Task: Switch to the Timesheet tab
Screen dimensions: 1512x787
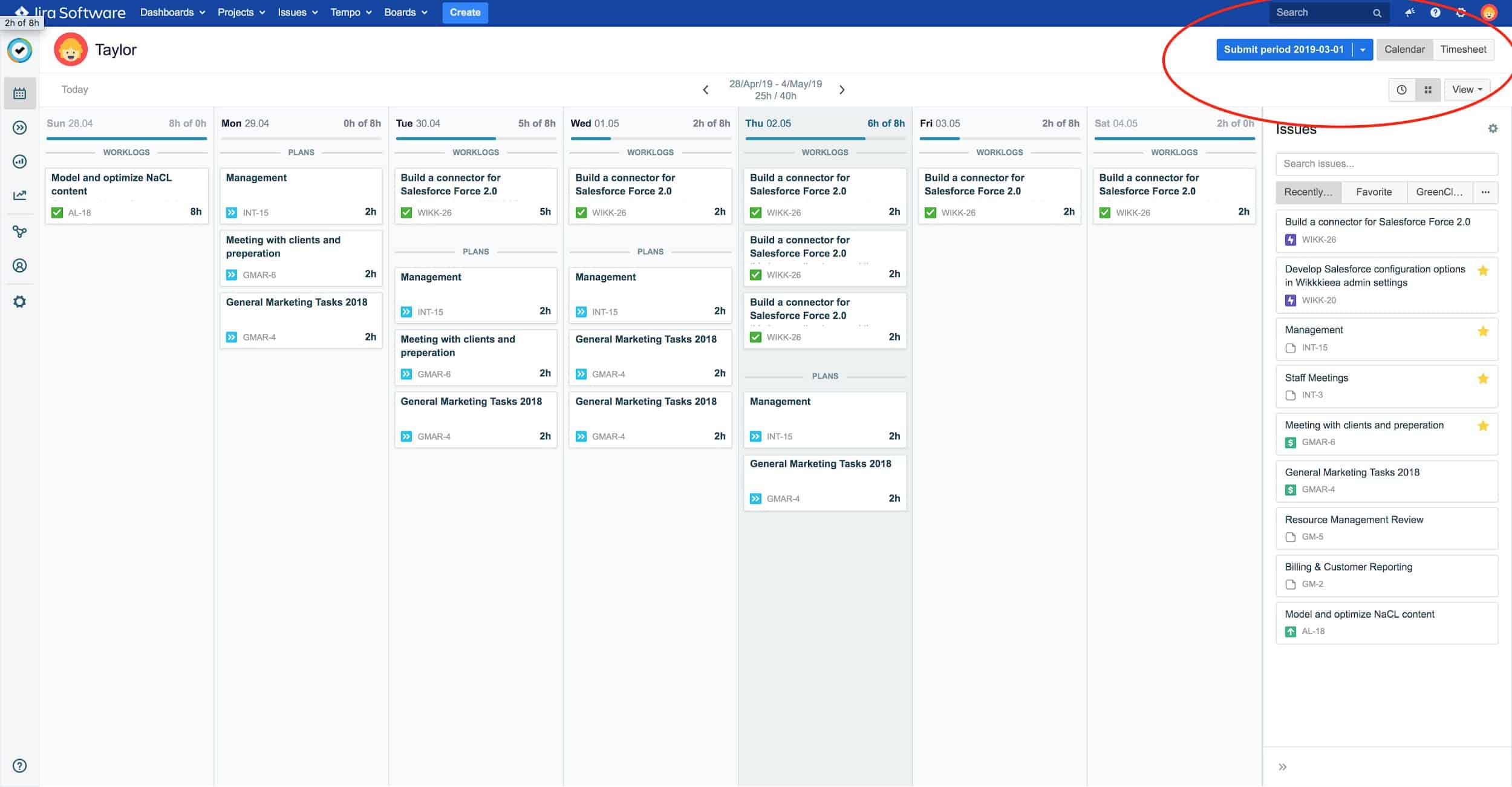Action: (1463, 50)
